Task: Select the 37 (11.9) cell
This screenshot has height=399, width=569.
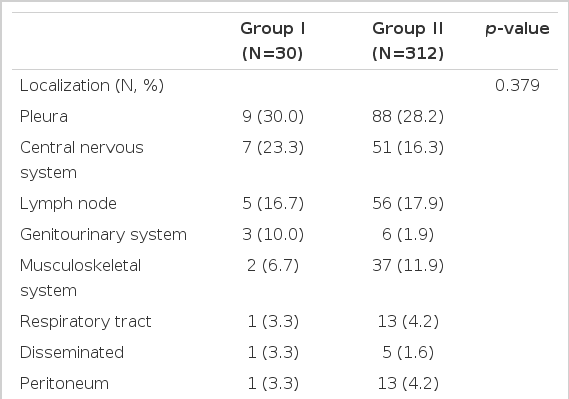Action: click(x=408, y=266)
